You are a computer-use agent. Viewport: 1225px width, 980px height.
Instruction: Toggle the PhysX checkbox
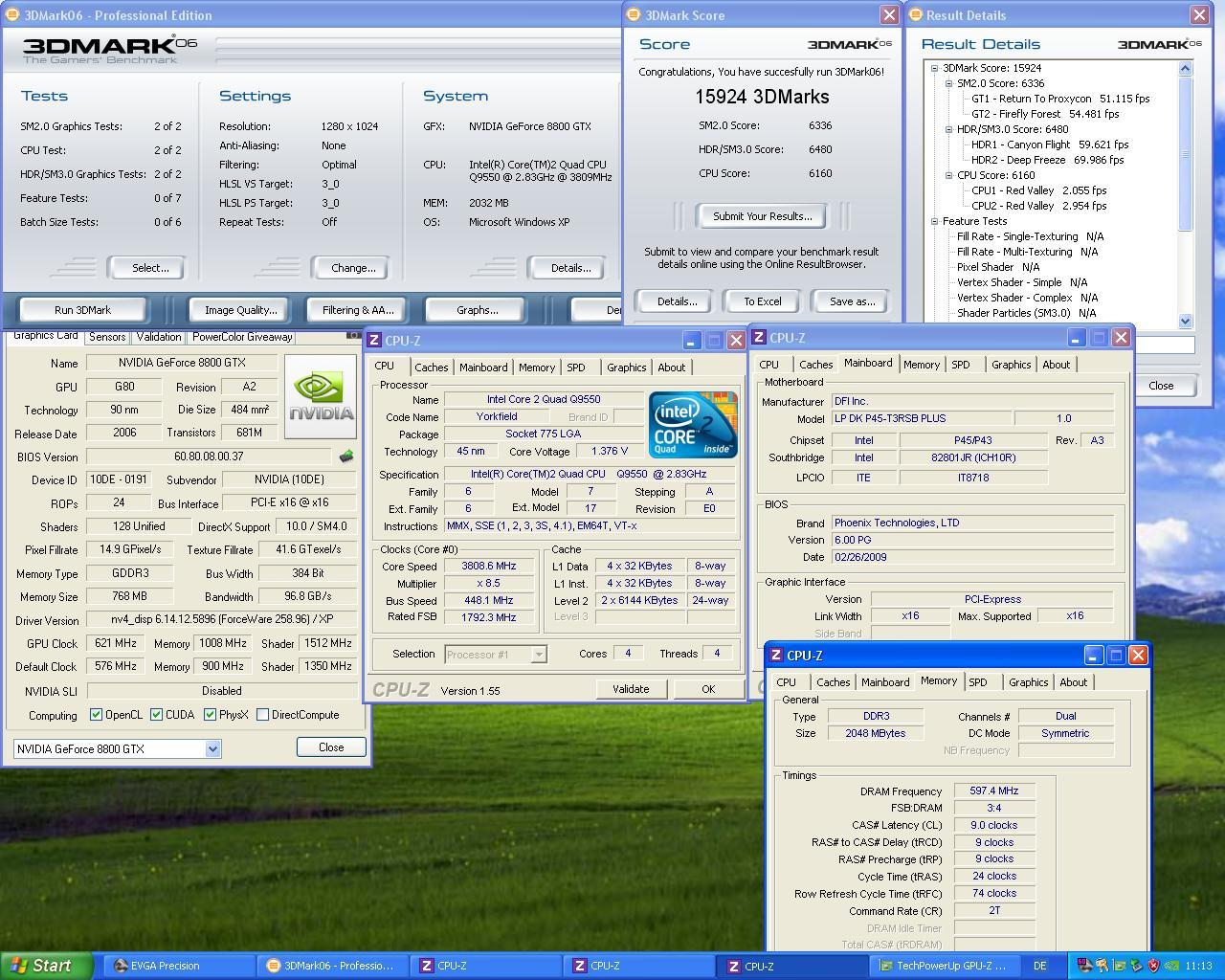(210, 715)
